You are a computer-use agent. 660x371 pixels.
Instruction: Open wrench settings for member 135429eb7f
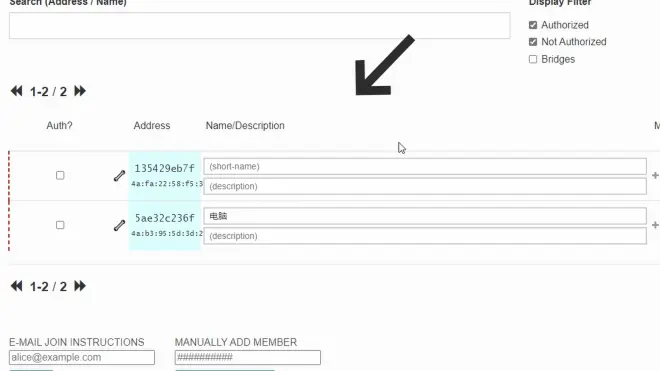coord(120,176)
